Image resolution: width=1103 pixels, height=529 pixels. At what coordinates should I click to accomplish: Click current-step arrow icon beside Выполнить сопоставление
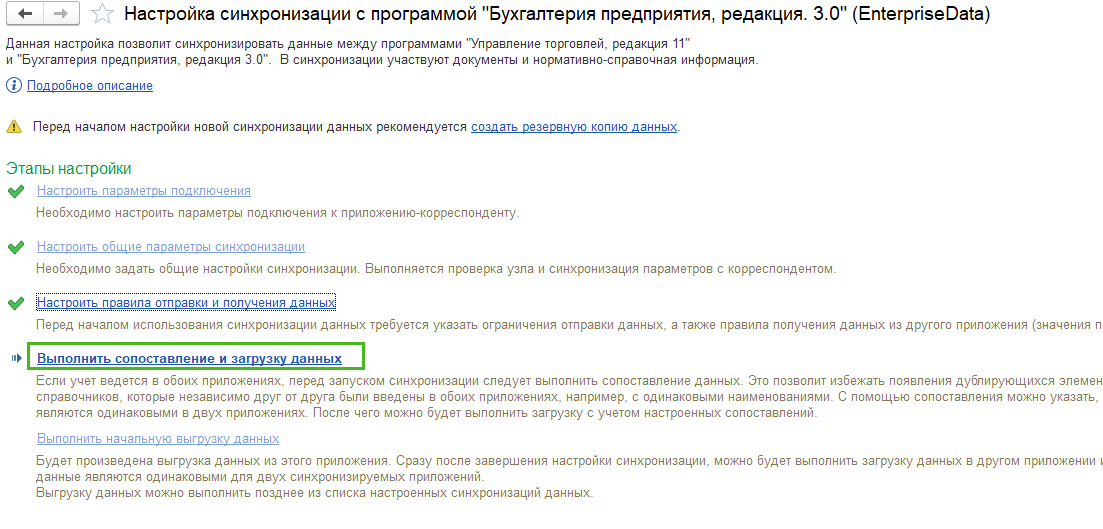[17, 359]
